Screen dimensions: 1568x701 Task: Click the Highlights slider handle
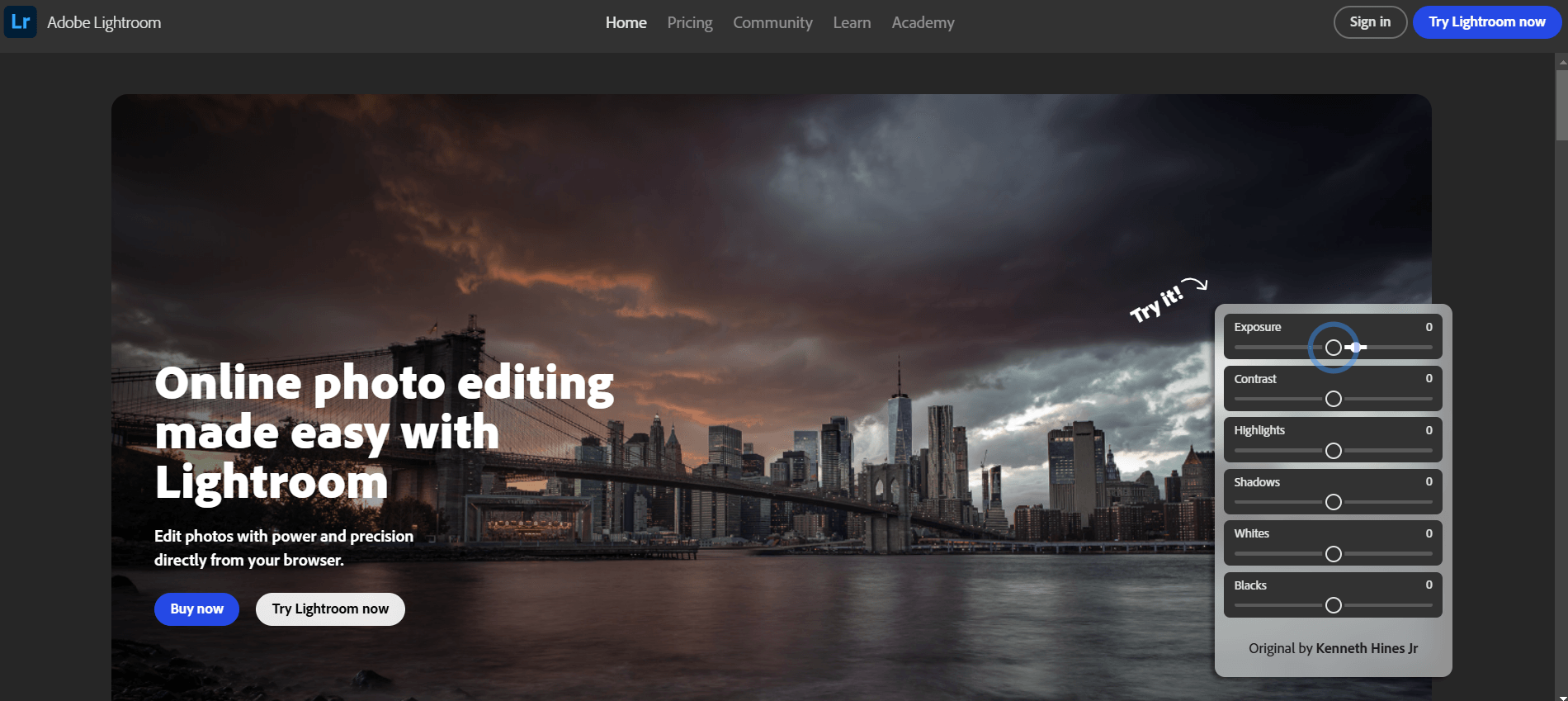1333,451
